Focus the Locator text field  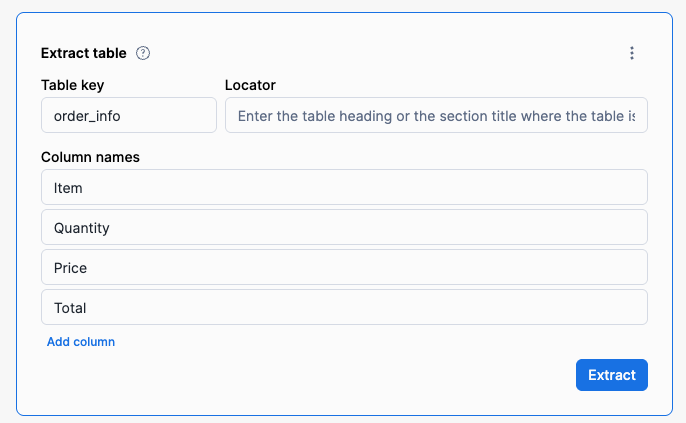(x=436, y=115)
